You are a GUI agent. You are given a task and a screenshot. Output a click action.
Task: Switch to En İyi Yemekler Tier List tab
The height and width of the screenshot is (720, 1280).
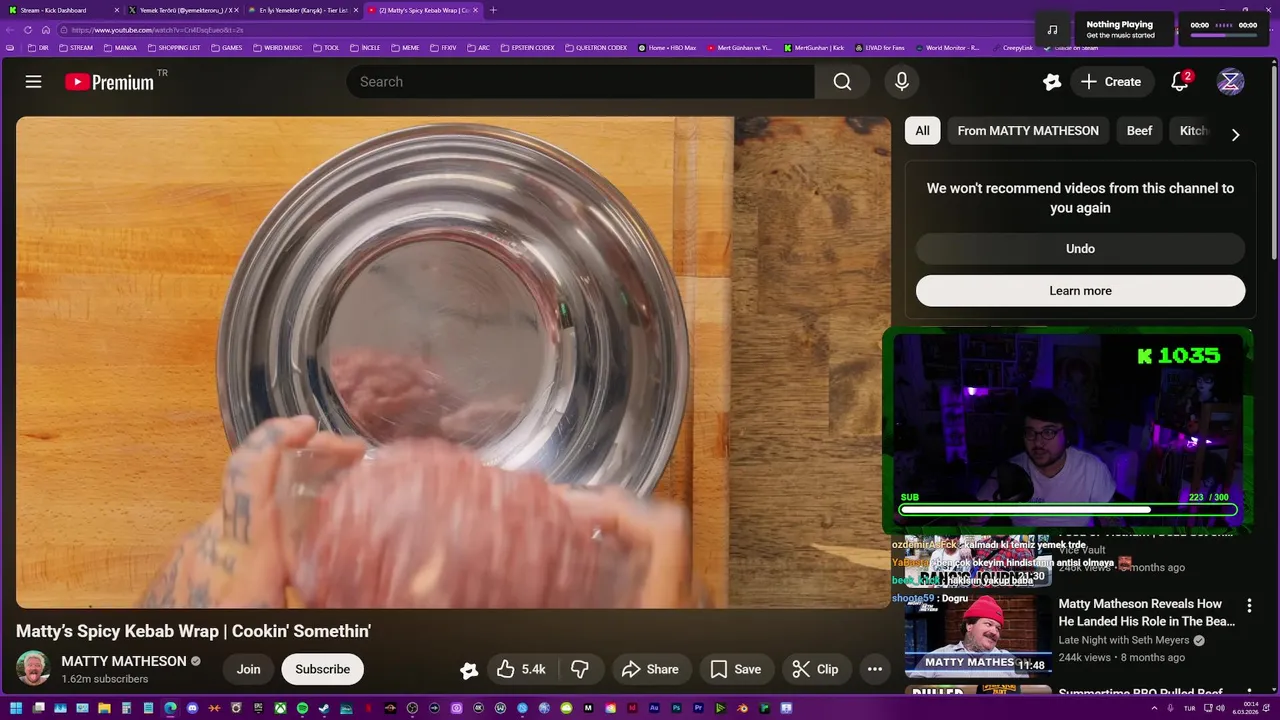[302, 10]
